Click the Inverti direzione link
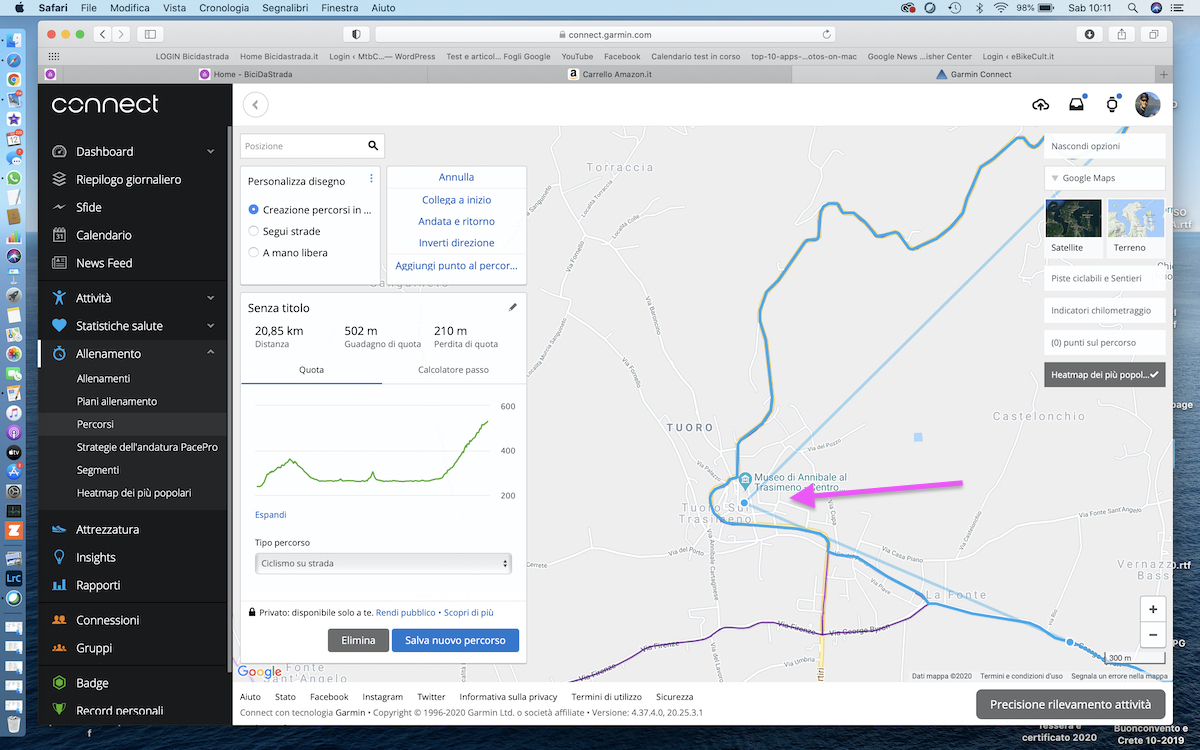1200x750 pixels. pyautogui.click(x=456, y=243)
